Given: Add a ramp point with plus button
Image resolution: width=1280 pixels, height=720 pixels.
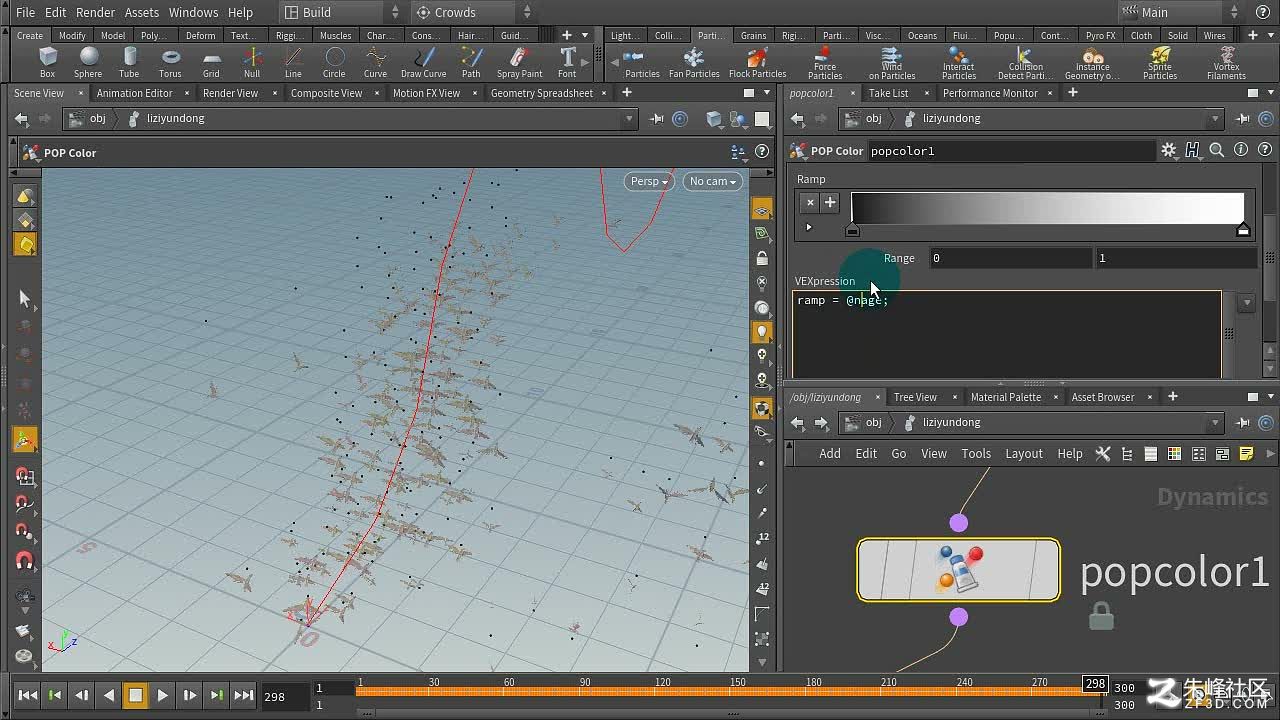Looking at the screenshot, I should pyautogui.click(x=830, y=202).
